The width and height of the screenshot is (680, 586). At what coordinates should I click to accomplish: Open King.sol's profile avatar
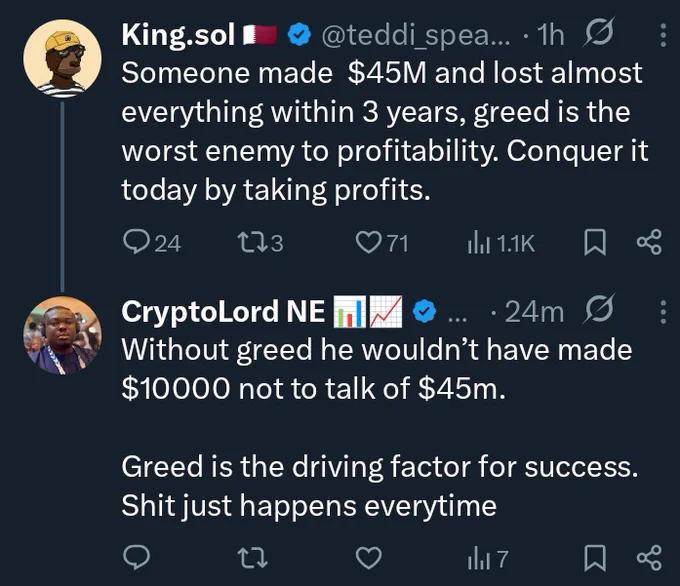click(62, 58)
